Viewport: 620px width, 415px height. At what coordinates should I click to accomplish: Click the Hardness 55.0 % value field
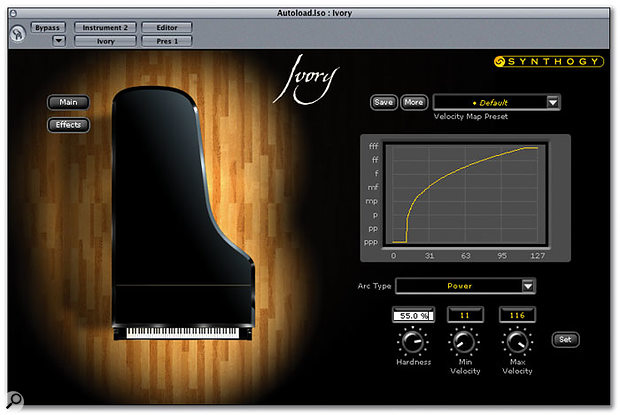pyautogui.click(x=414, y=316)
